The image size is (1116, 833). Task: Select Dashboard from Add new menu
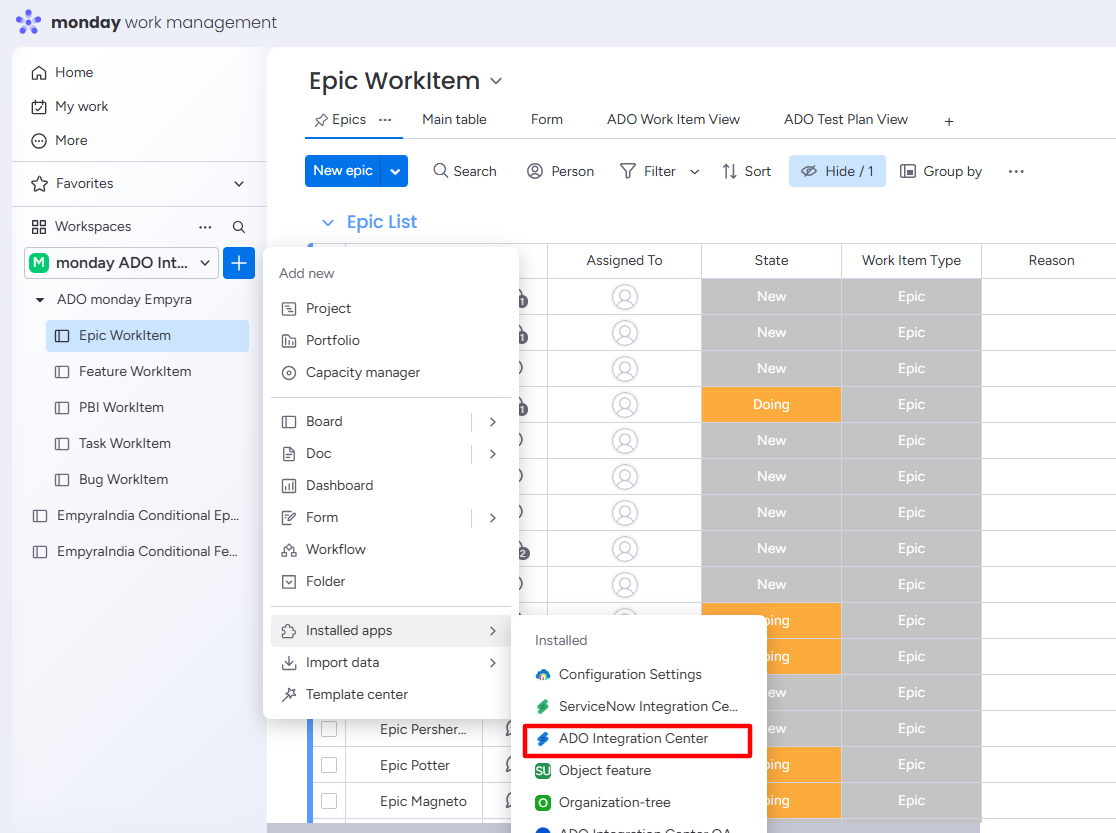(x=390, y=486)
